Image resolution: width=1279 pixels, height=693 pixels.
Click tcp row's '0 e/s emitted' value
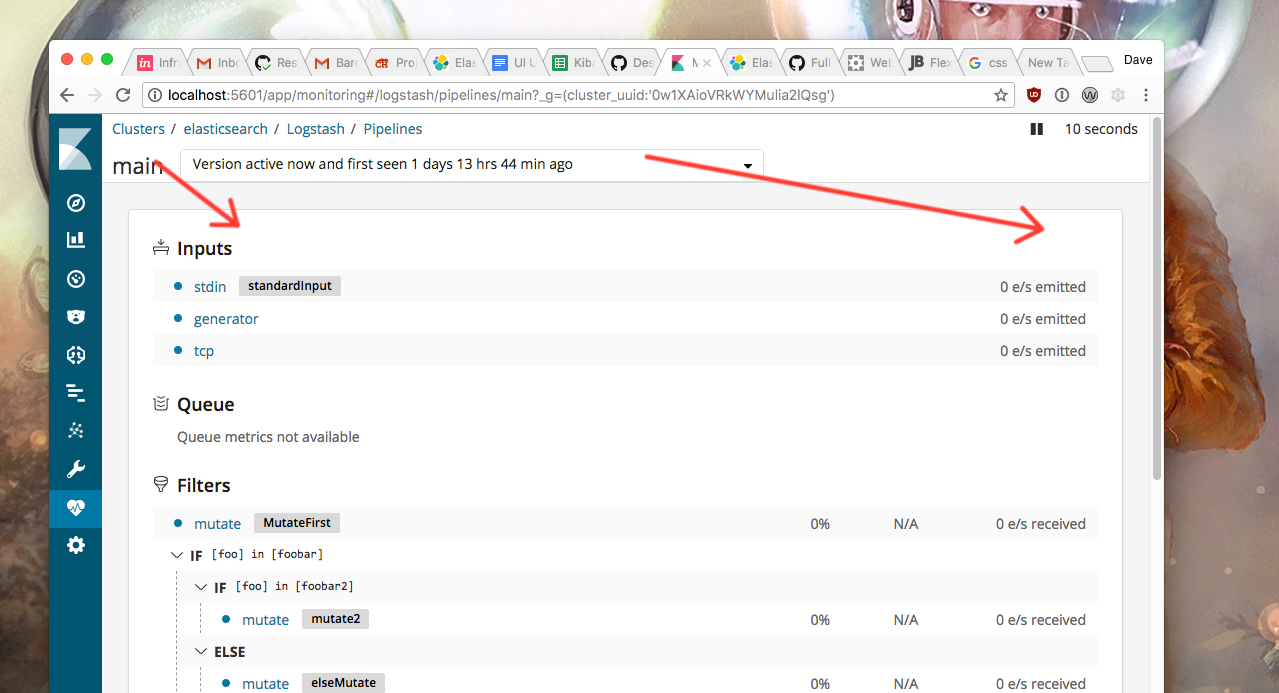click(1043, 351)
